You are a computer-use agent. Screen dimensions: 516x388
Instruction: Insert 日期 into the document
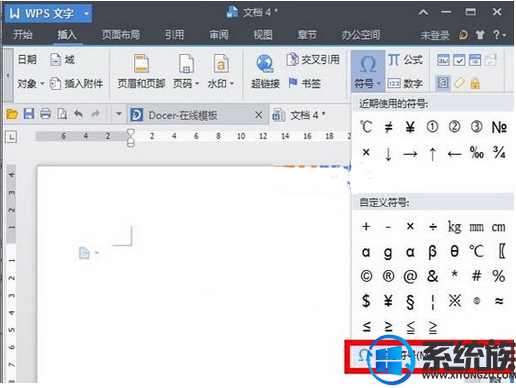point(27,60)
